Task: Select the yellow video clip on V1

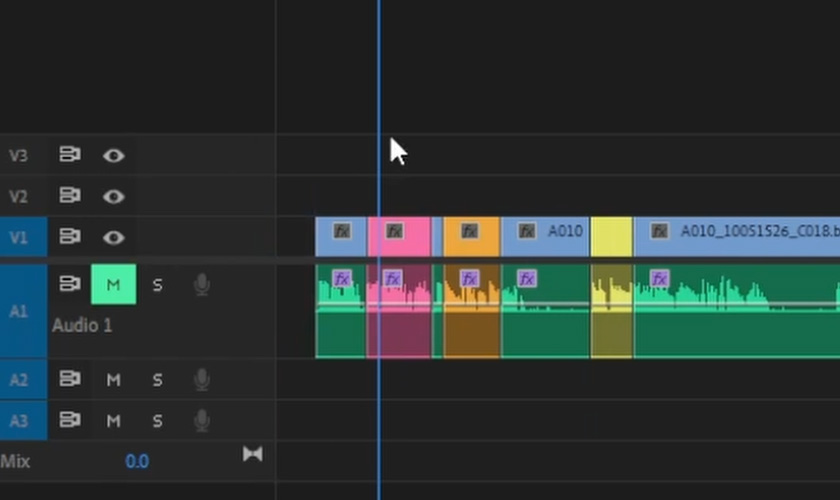Action: click(x=612, y=236)
